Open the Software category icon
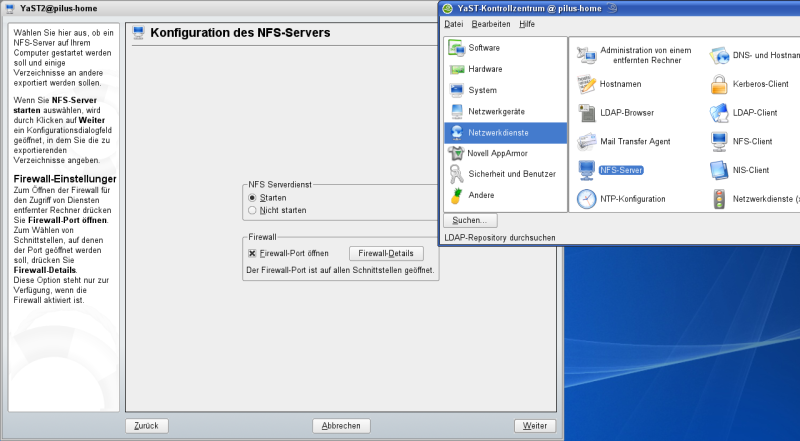800x441 pixels. pos(456,47)
